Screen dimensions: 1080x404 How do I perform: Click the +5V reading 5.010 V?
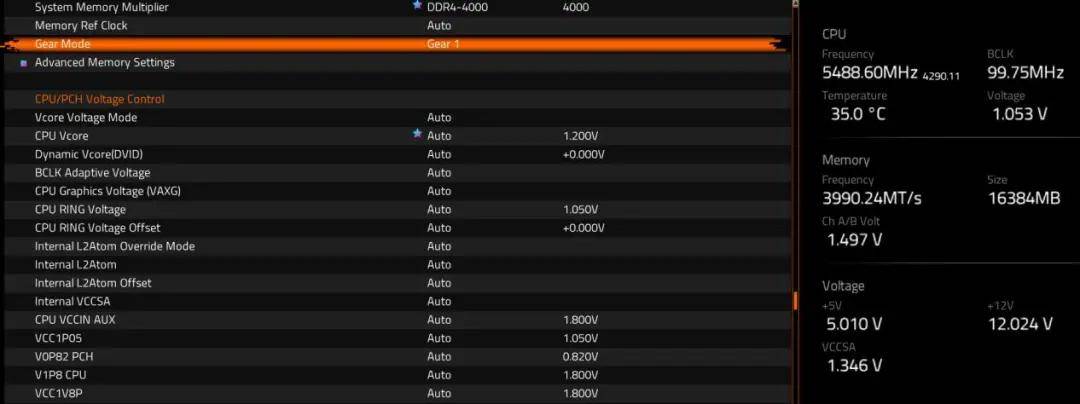point(854,324)
